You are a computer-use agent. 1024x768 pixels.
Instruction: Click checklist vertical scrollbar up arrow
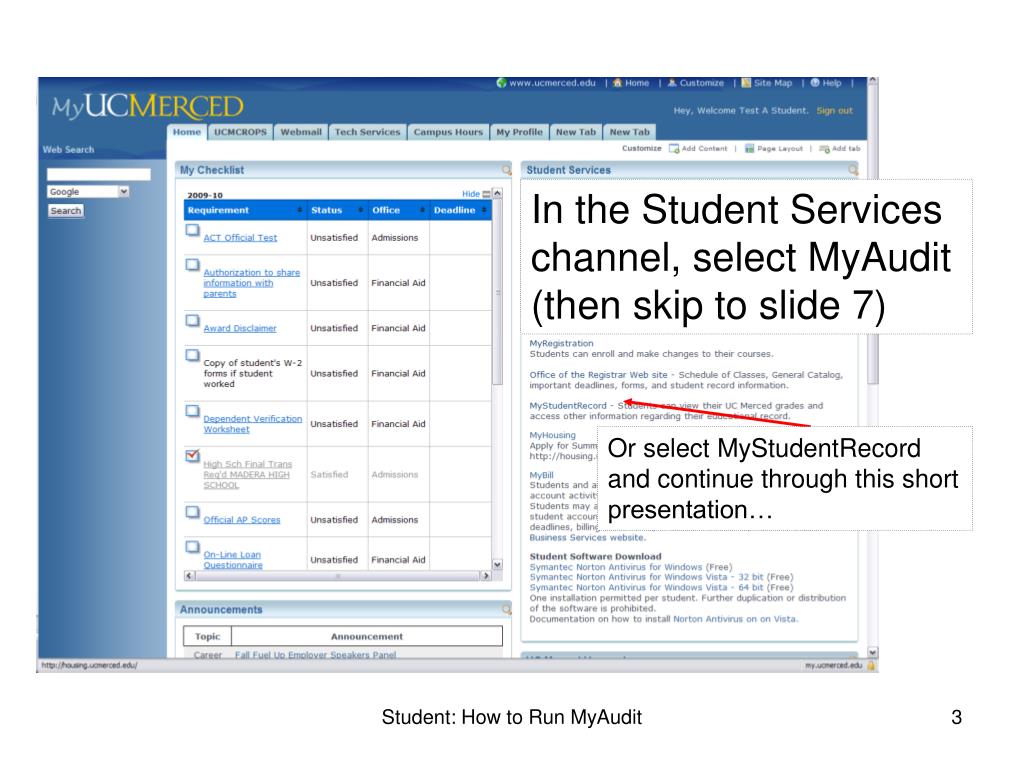[497, 193]
